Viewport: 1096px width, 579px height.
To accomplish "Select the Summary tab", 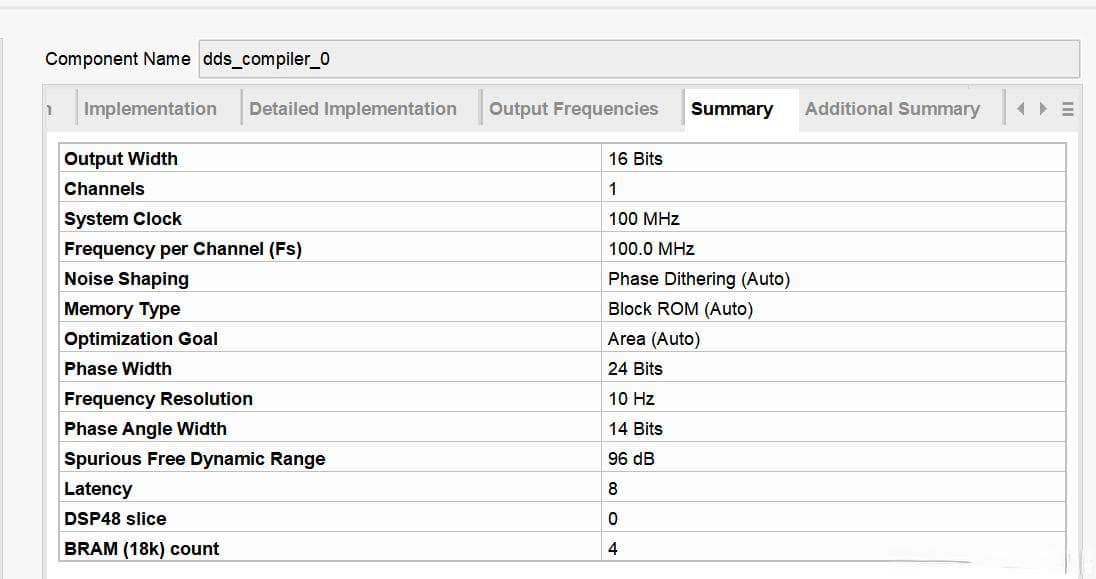I will pos(732,109).
